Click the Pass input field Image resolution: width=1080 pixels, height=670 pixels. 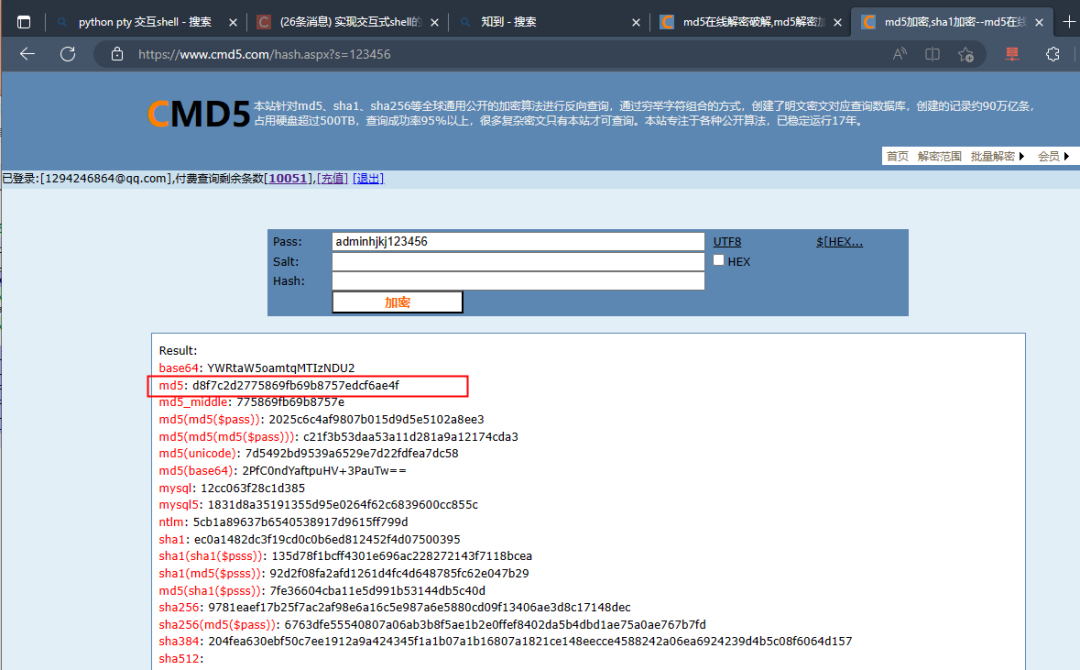pyautogui.click(x=518, y=242)
